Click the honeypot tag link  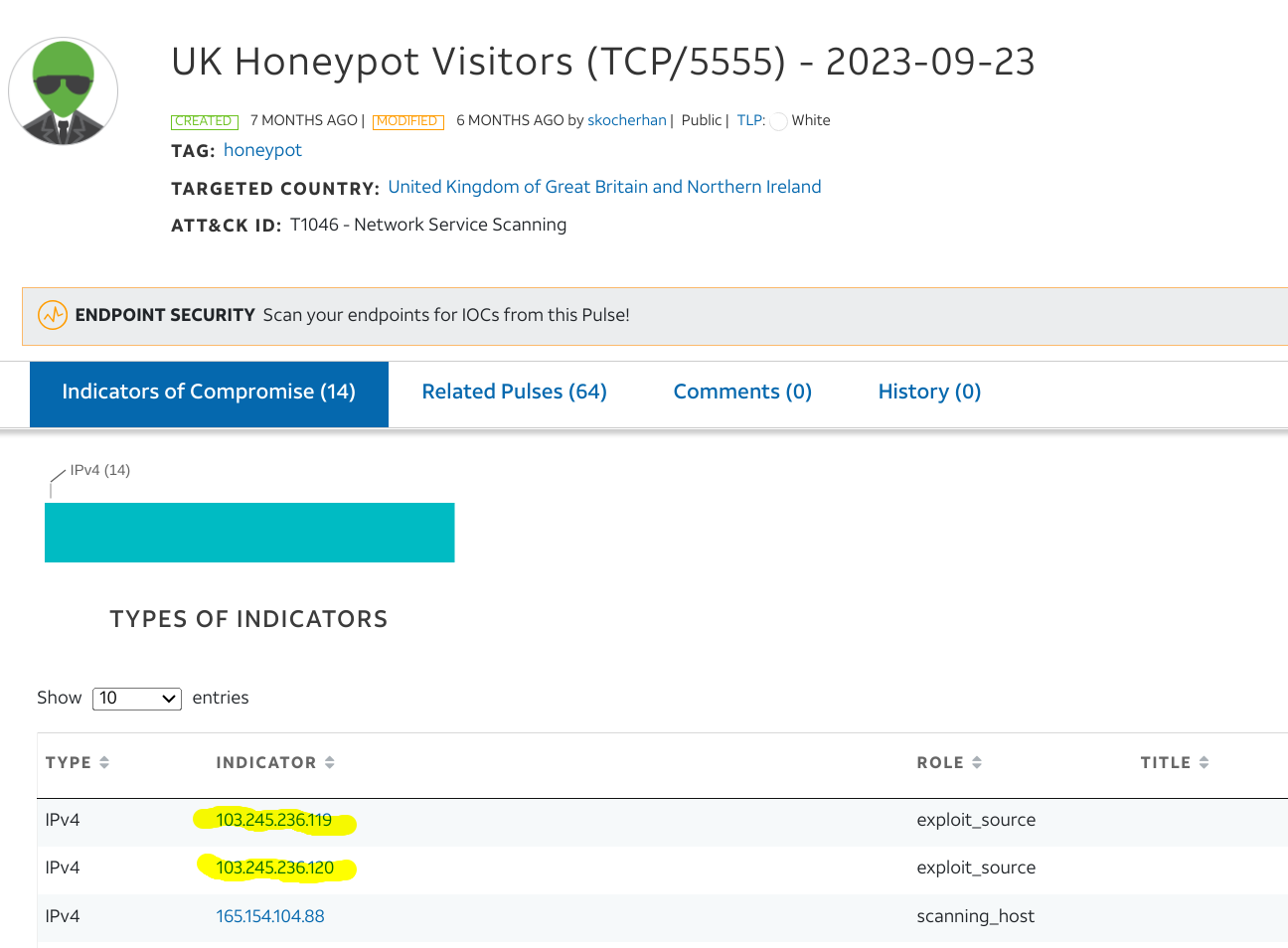point(262,150)
